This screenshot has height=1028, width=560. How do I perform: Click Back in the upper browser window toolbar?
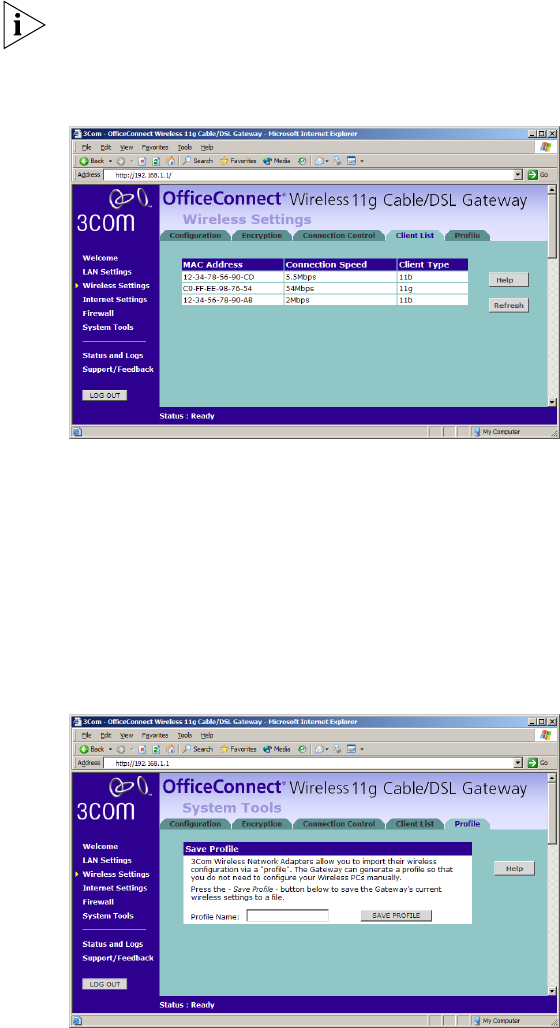(92, 161)
